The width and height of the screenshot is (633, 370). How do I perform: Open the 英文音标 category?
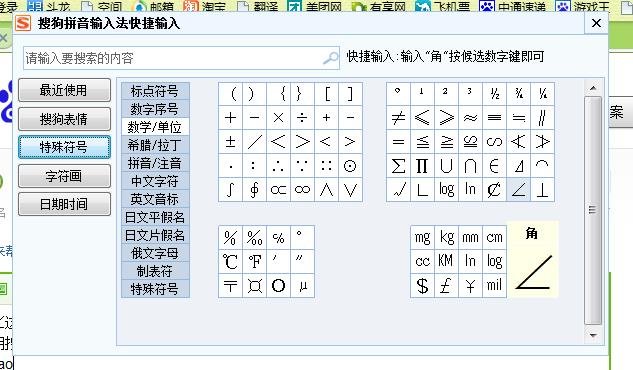point(155,199)
